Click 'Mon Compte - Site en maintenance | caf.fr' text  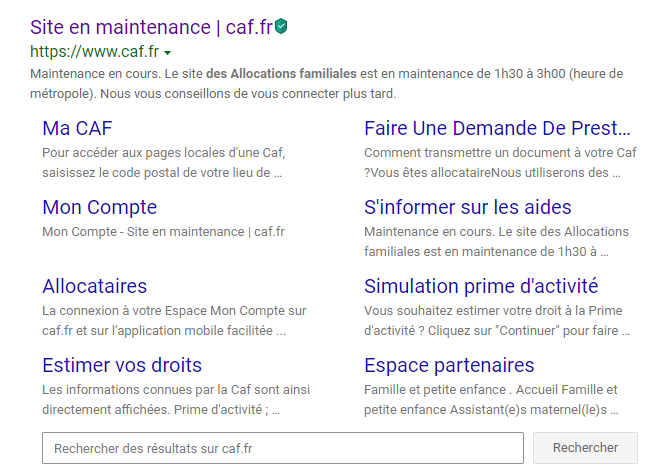[163, 232]
